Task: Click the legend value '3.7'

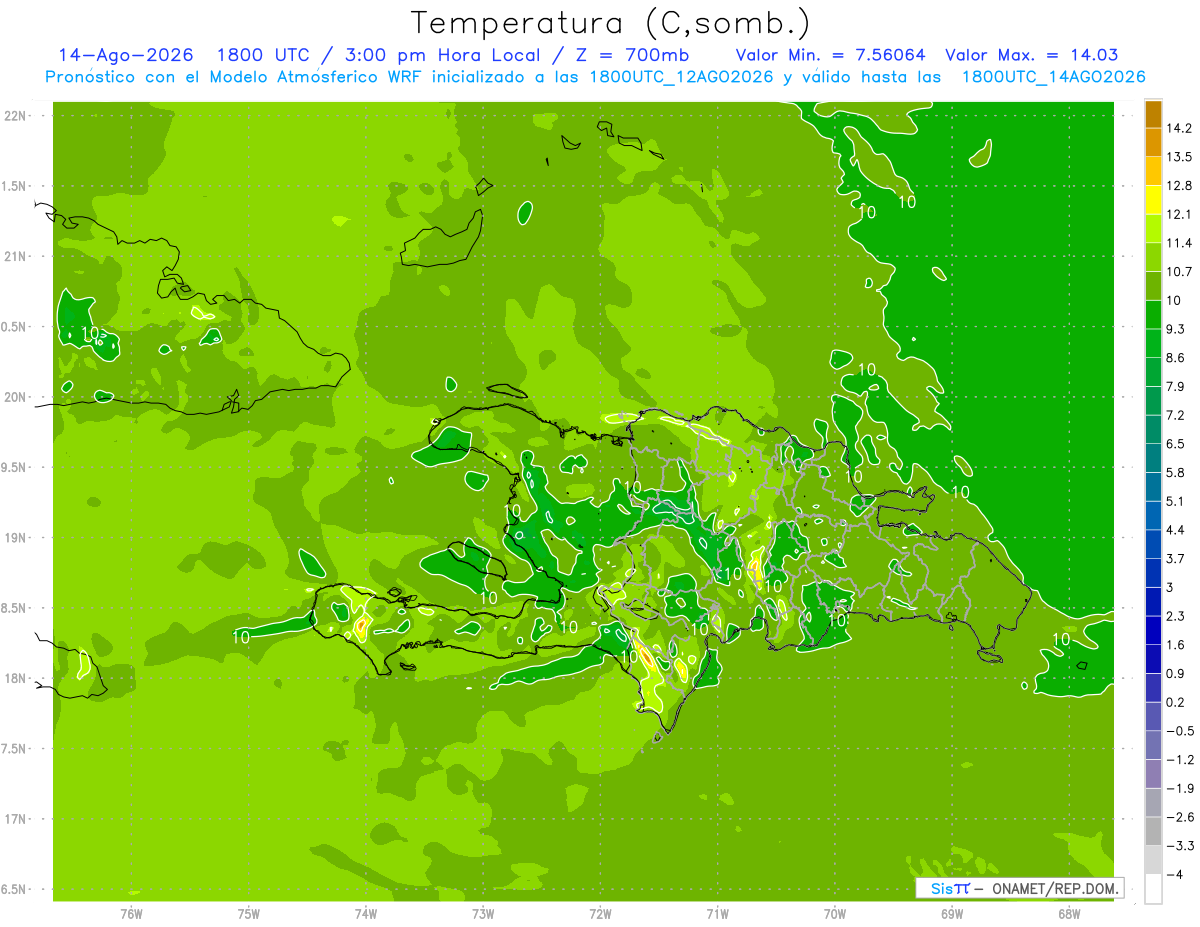Action: (1175, 559)
